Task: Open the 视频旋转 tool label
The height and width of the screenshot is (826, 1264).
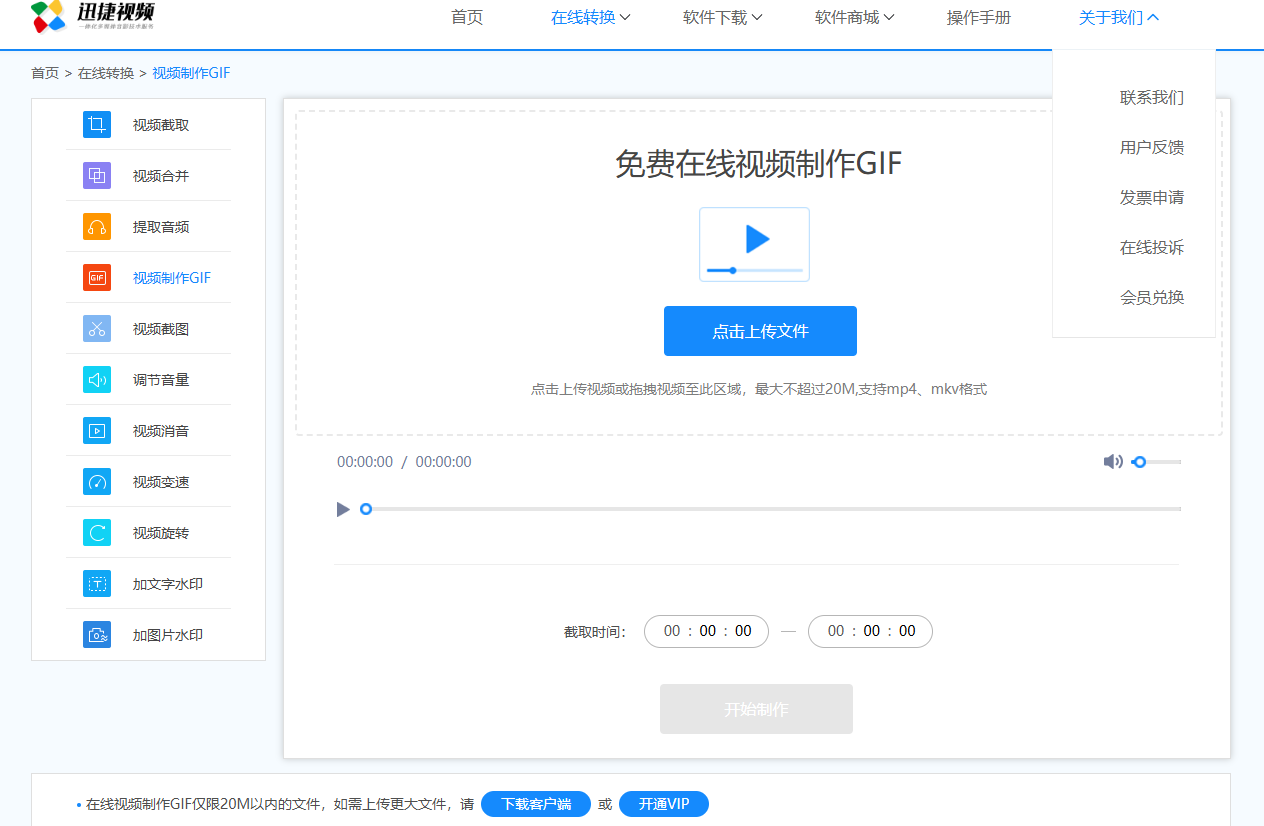Action: [161, 533]
